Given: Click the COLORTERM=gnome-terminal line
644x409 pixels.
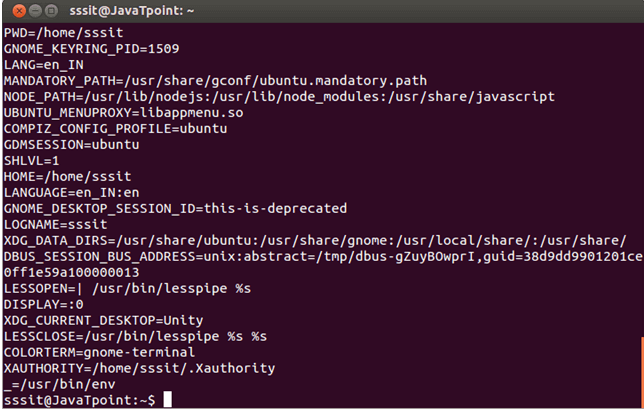Looking at the screenshot, I should pos(99,352).
